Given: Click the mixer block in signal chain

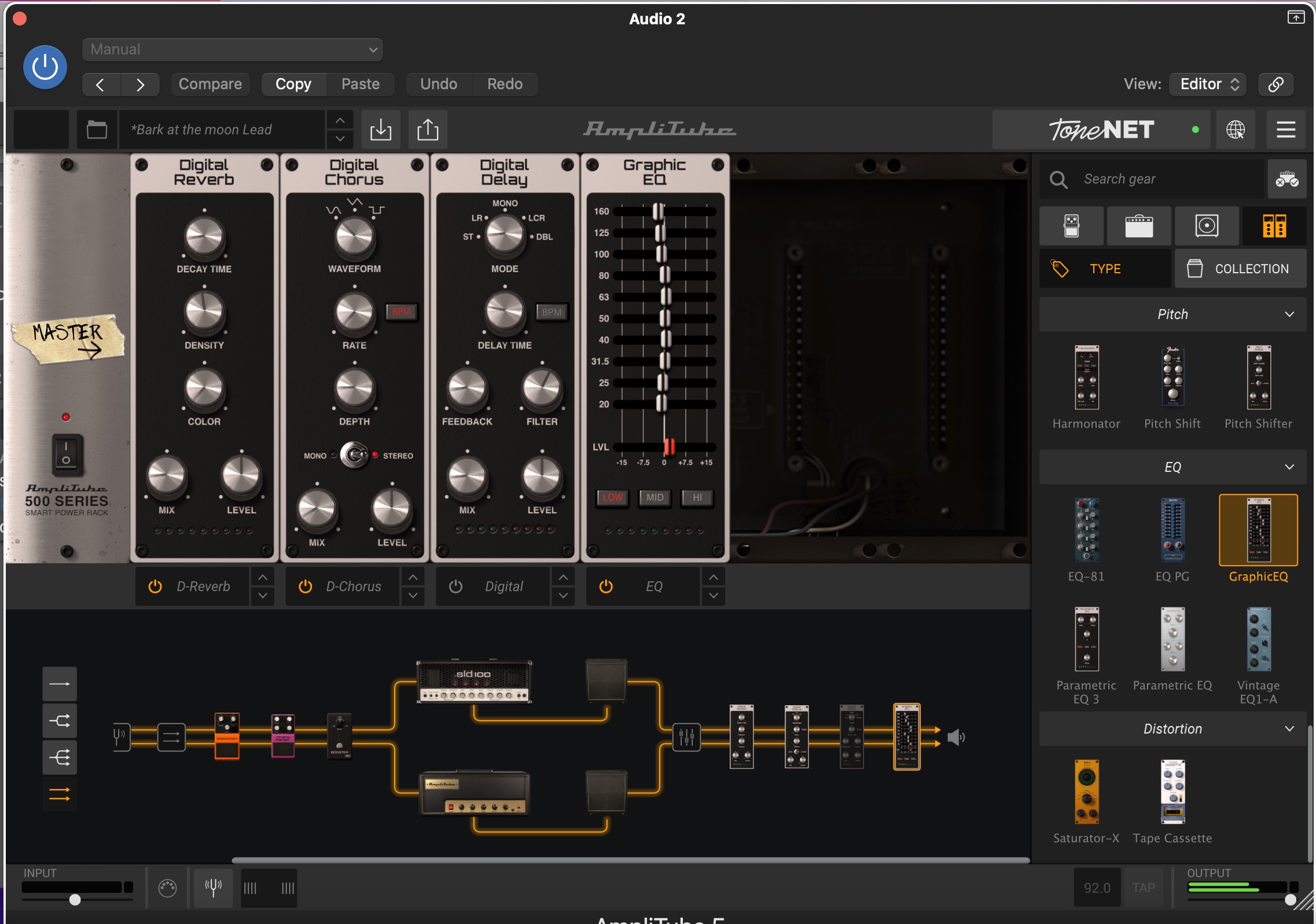Looking at the screenshot, I should pyautogui.click(x=686, y=738).
